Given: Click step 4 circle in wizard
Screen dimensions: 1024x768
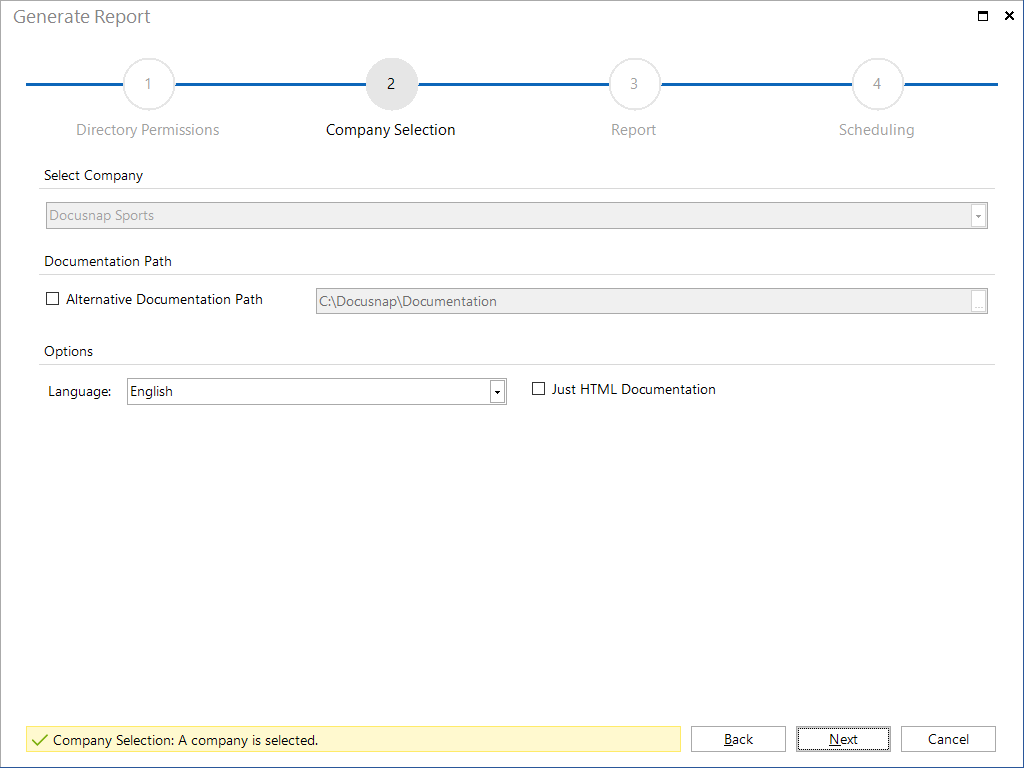Looking at the screenshot, I should (x=877, y=84).
